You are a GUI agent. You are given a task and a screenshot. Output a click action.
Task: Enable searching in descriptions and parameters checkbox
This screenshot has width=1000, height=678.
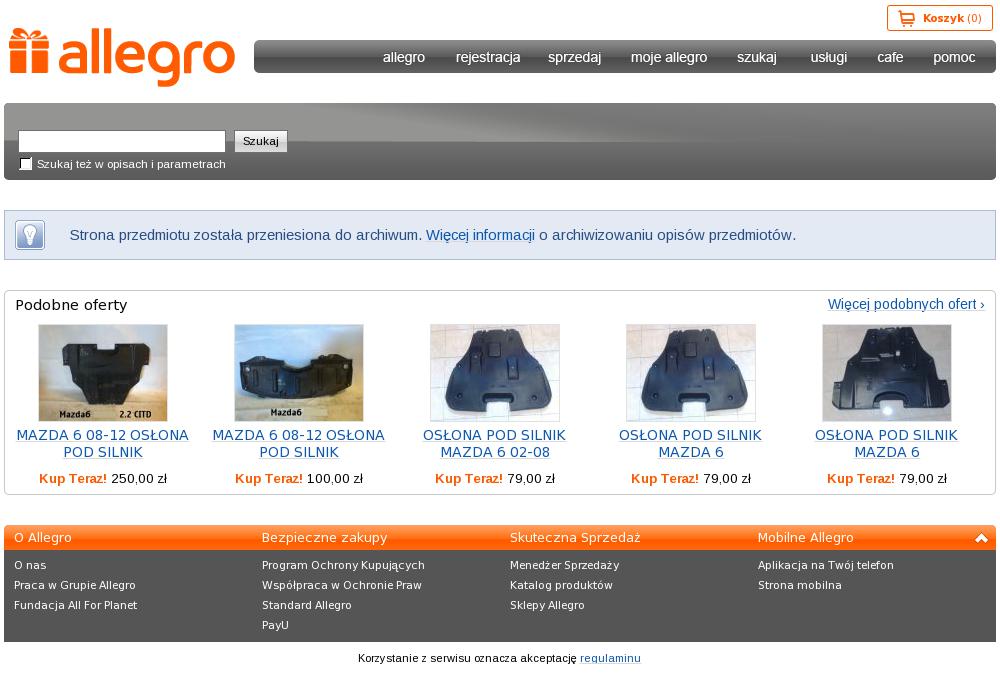coord(26,164)
